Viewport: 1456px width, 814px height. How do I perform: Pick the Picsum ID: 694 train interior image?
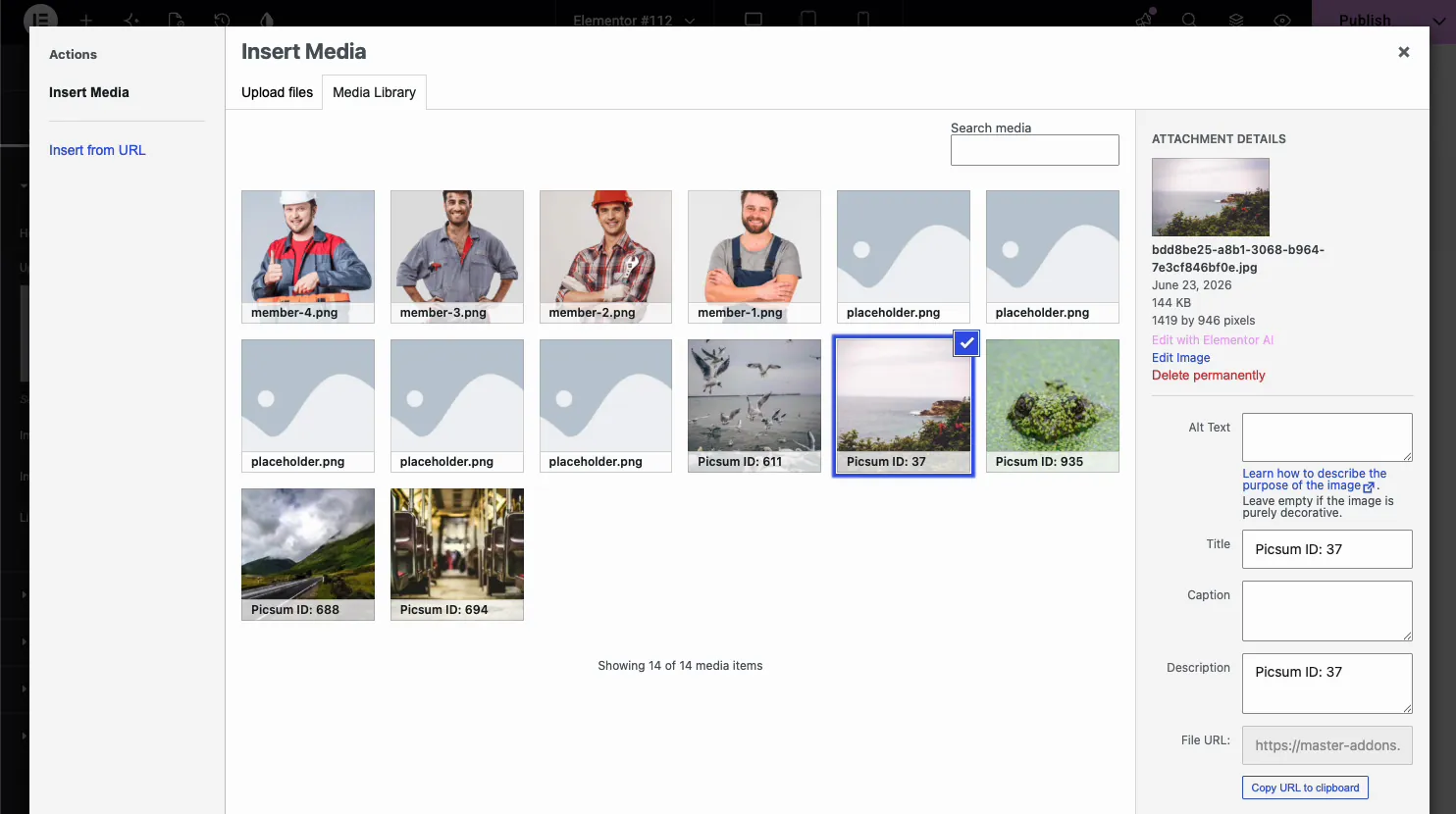[457, 554]
